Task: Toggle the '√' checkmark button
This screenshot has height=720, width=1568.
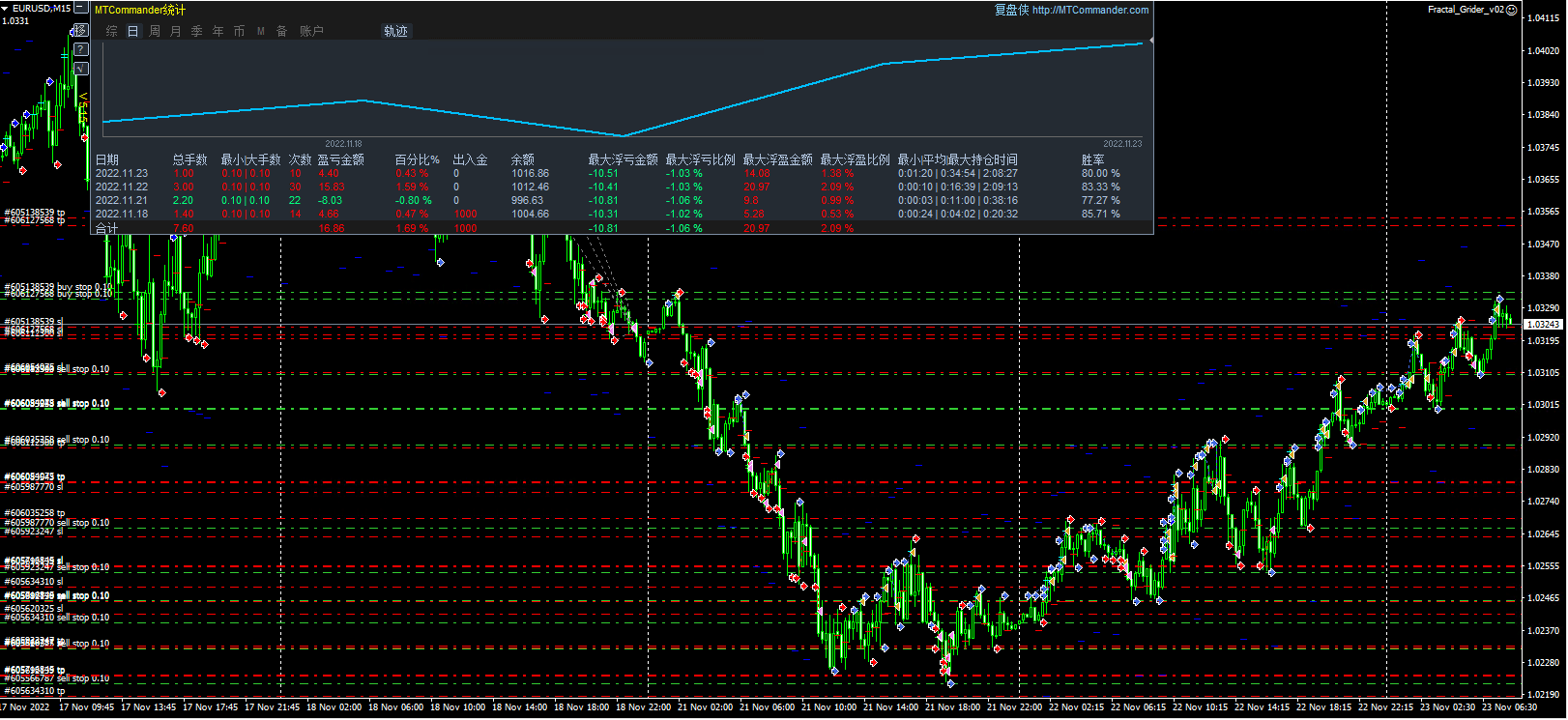Action: click(81, 69)
